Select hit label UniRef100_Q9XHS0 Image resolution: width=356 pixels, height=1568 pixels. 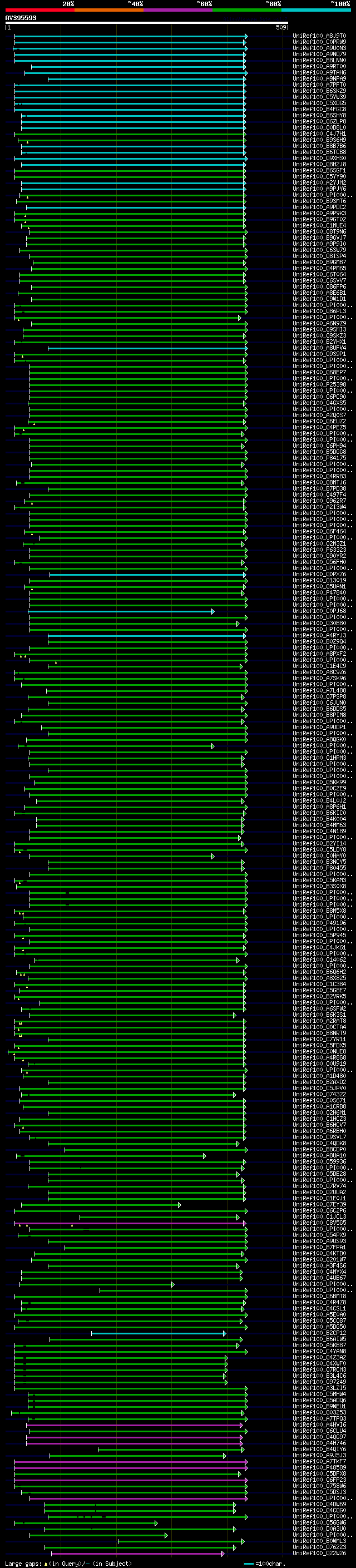point(319,159)
